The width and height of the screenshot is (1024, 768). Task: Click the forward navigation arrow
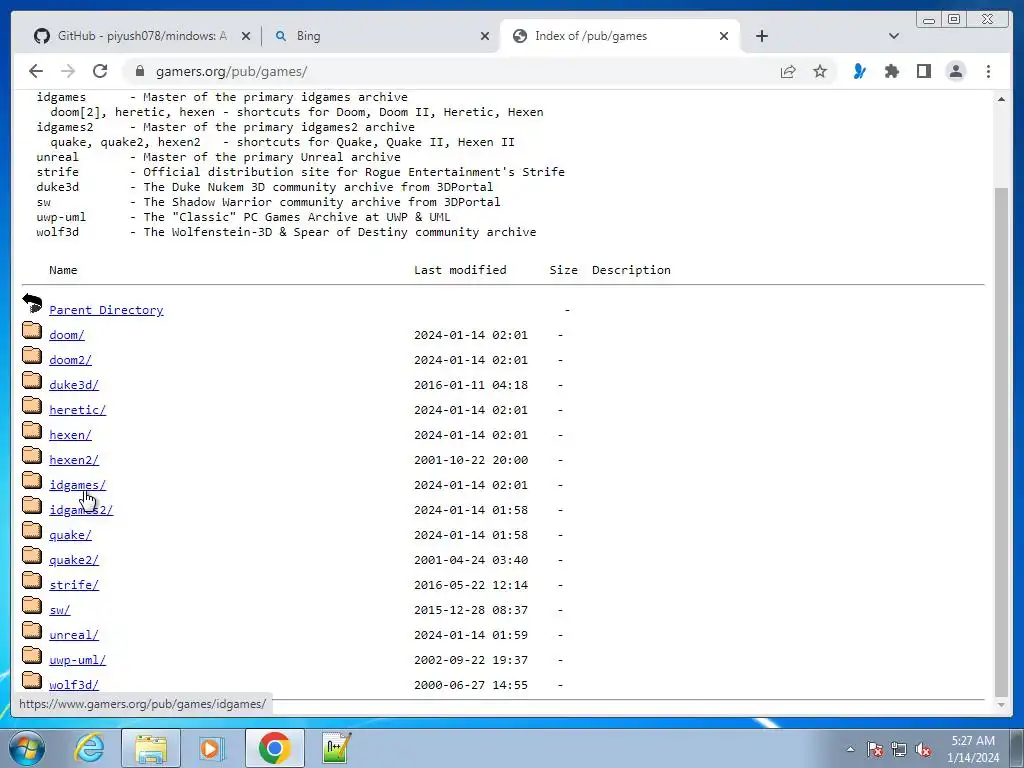(x=68, y=71)
